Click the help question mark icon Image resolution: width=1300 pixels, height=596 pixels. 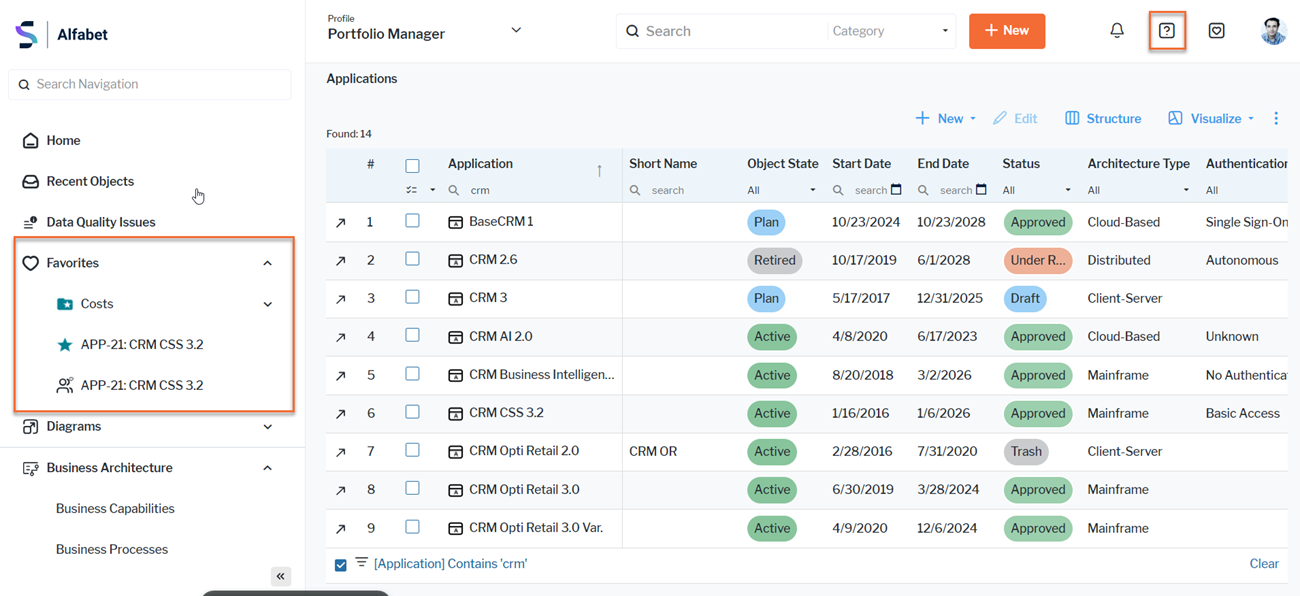coord(1166,31)
